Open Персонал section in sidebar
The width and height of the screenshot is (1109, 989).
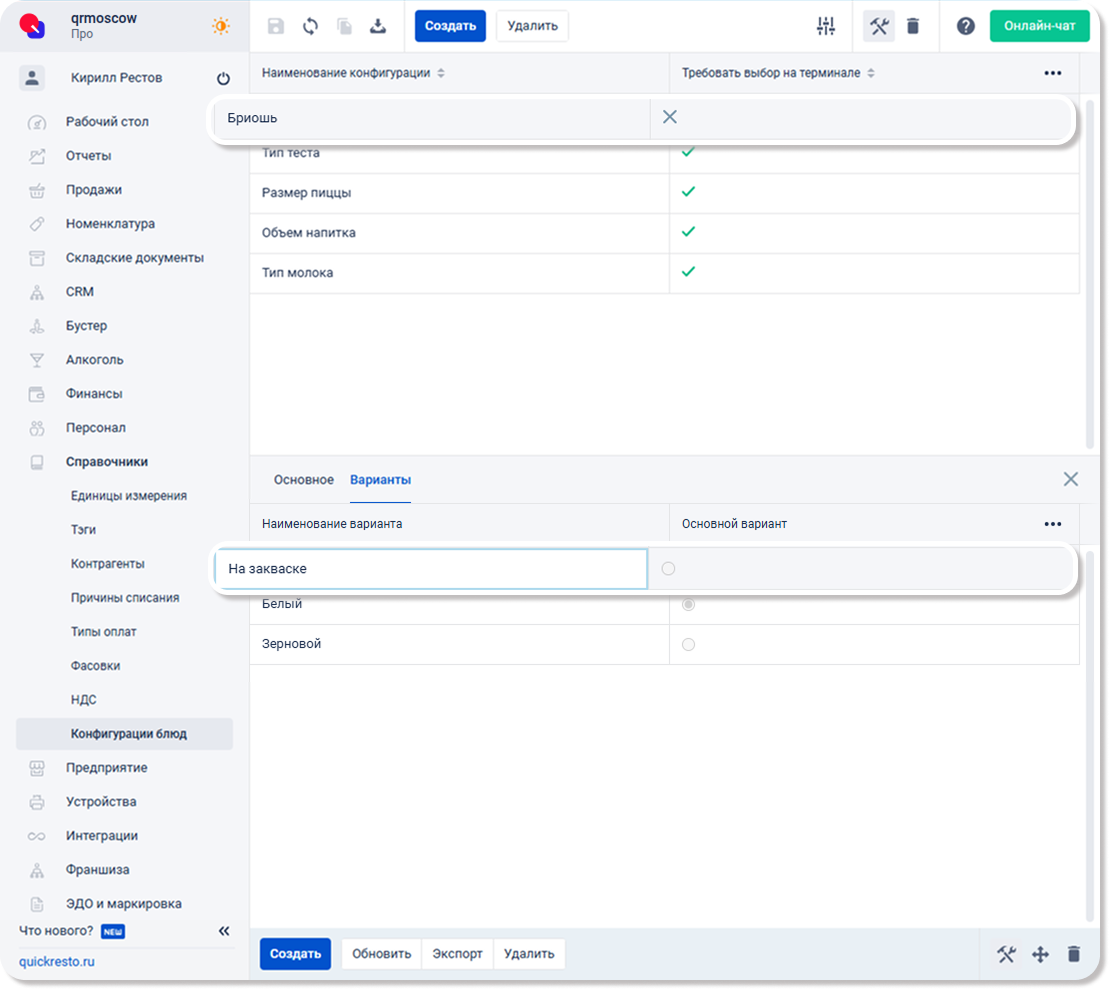pos(95,427)
